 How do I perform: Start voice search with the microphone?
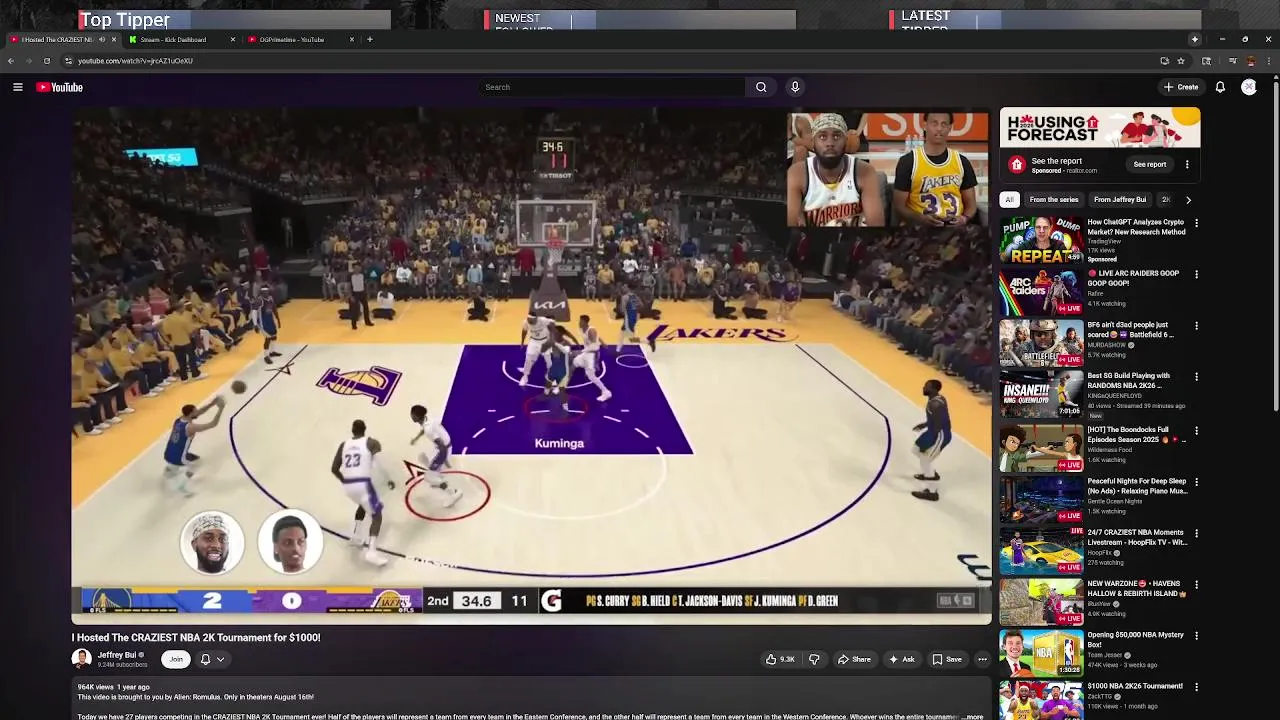point(795,87)
